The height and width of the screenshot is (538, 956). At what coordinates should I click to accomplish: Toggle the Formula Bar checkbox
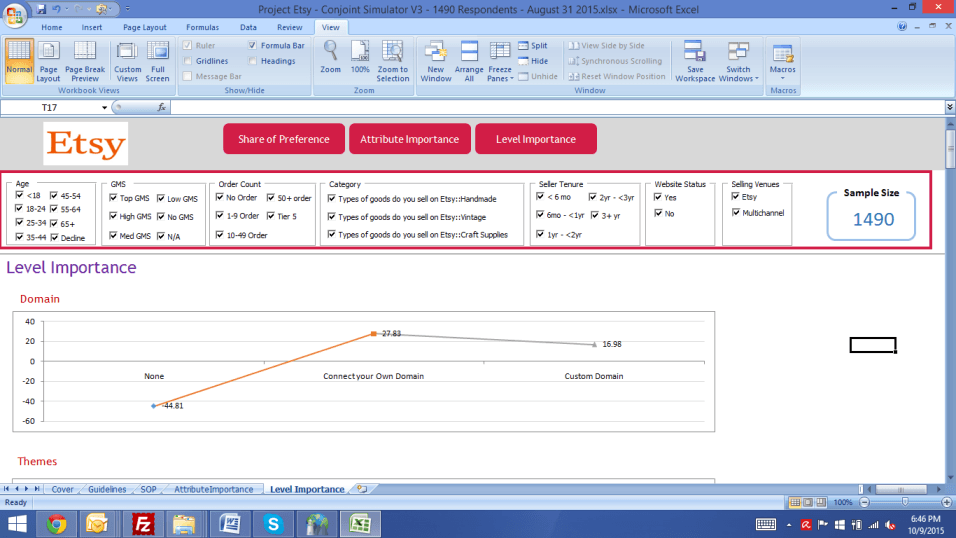click(253, 46)
